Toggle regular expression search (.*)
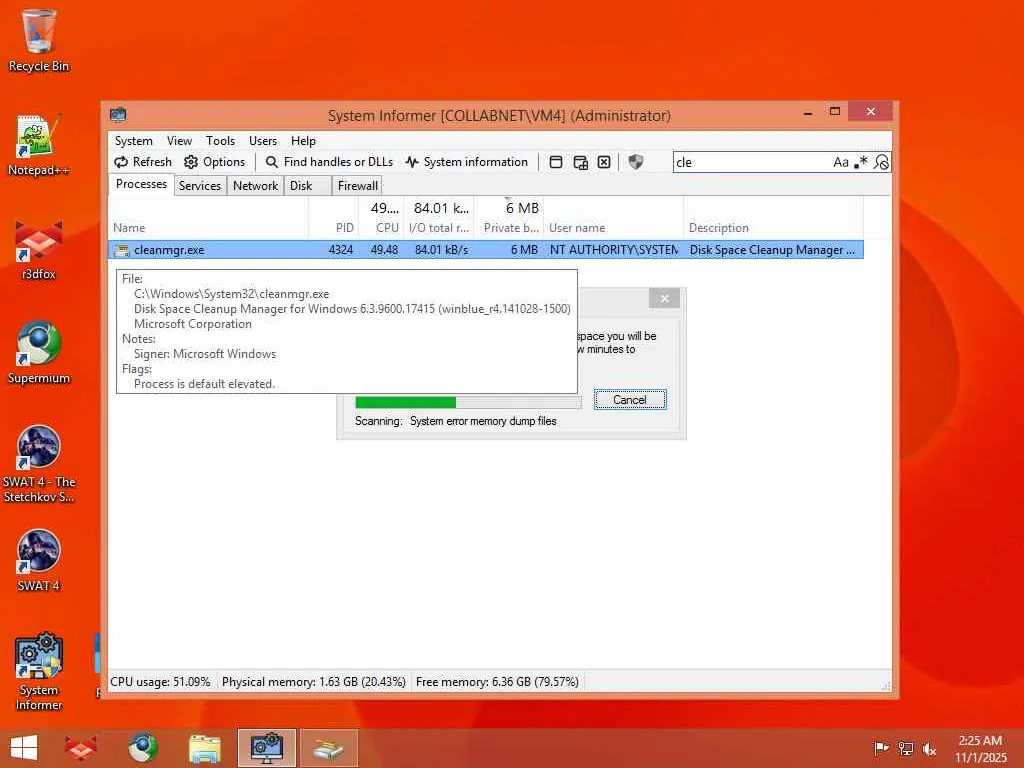Viewport: 1024px width, 768px height. tap(861, 162)
